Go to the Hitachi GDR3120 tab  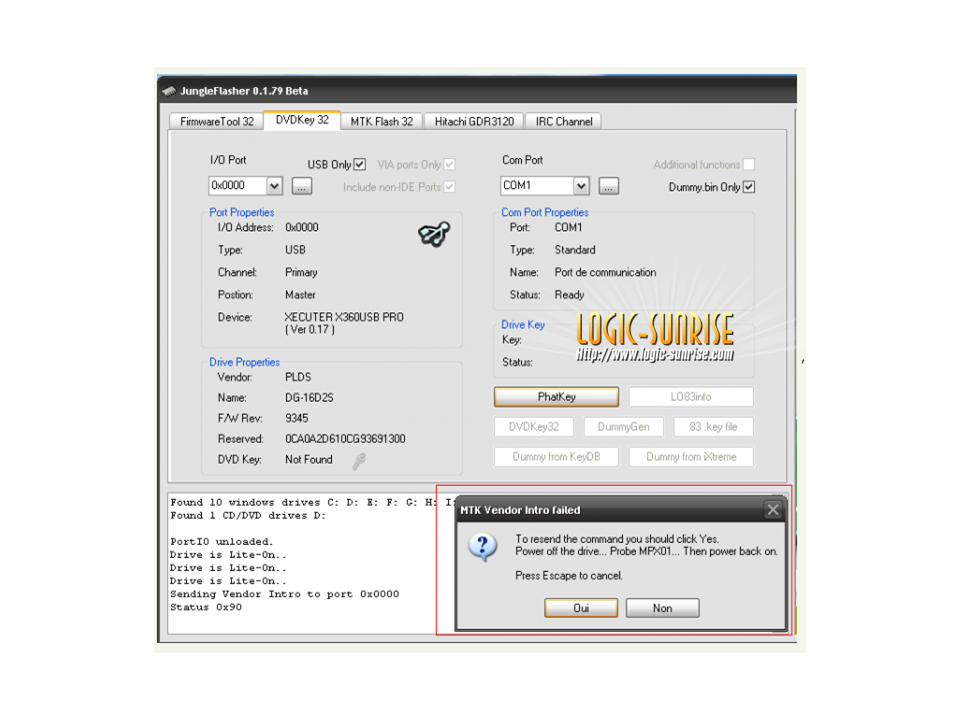(474, 121)
